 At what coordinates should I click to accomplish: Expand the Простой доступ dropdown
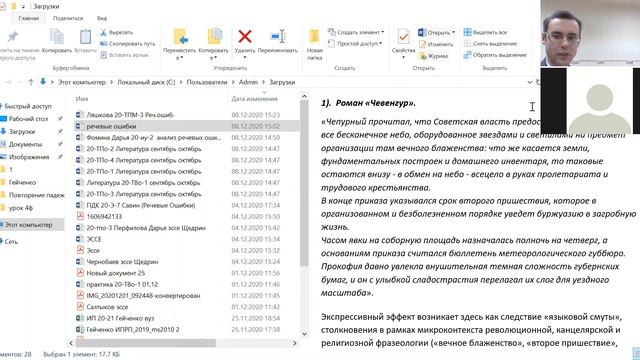coord(380,43)
